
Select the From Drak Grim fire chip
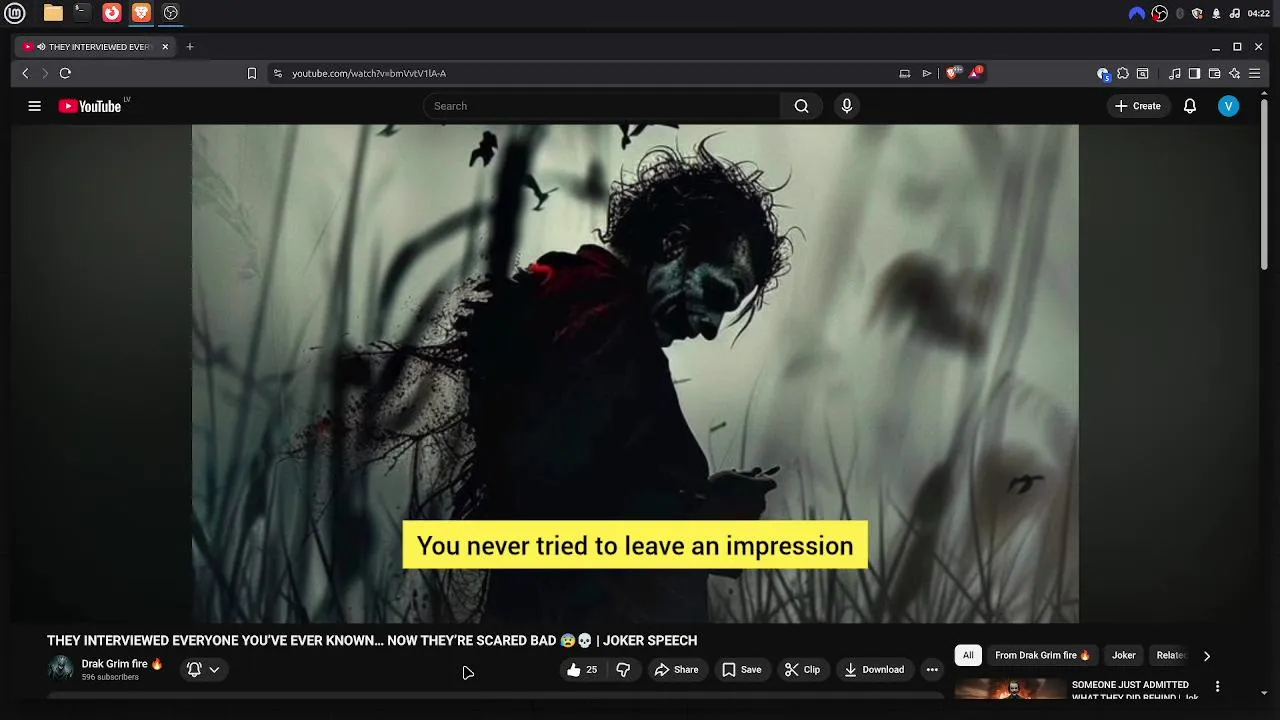pos(1043,656)
